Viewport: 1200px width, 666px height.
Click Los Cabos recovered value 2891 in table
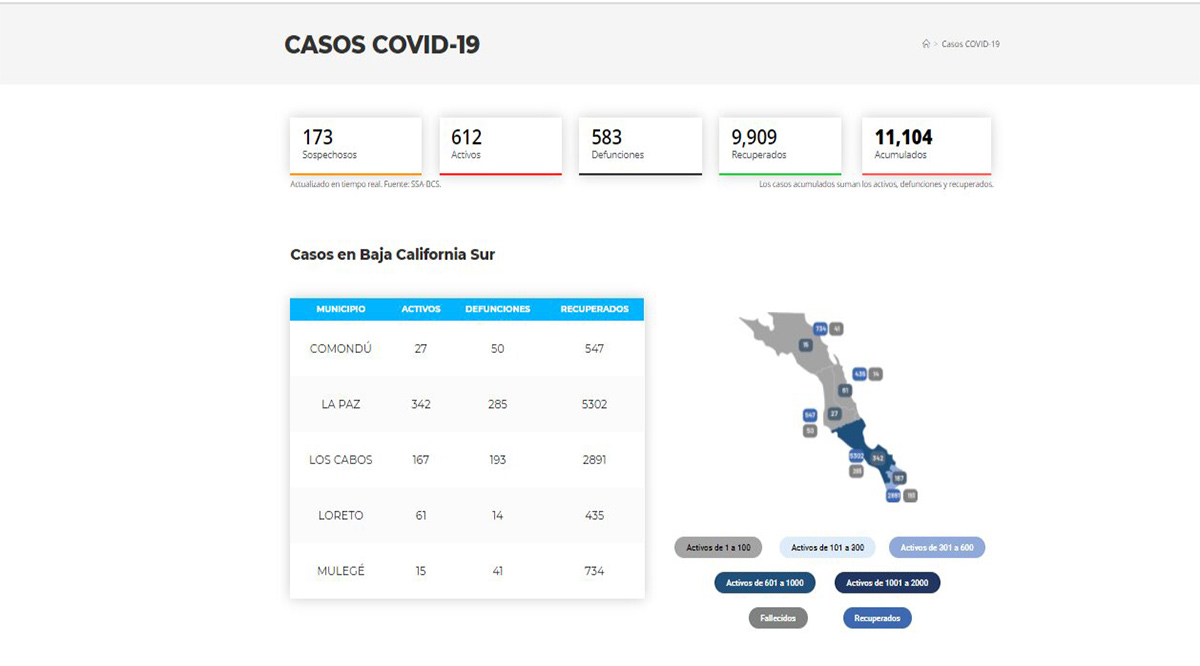tap(594, 460)
